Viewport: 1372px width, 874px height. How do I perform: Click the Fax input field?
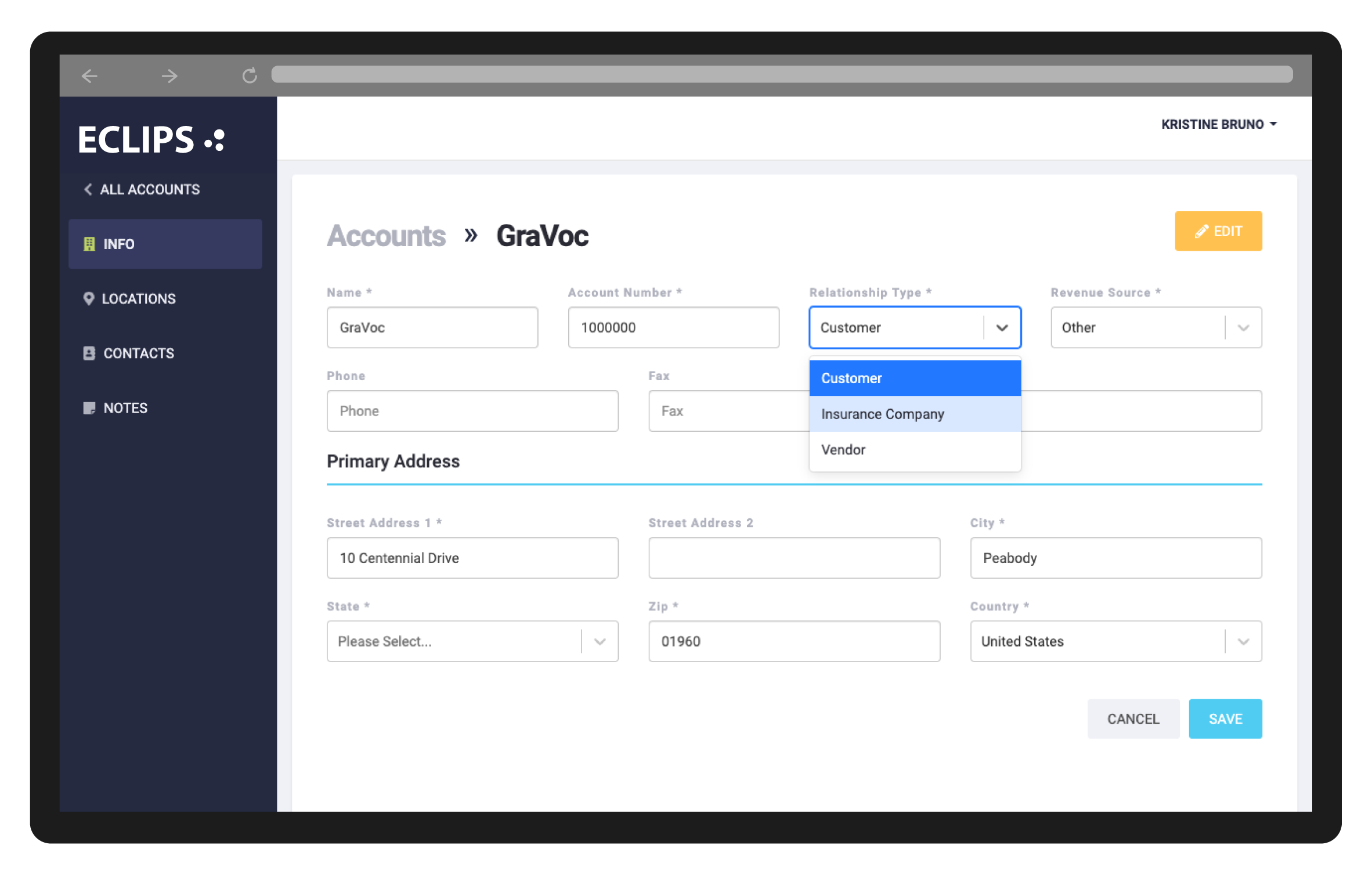tap(729, 411)
